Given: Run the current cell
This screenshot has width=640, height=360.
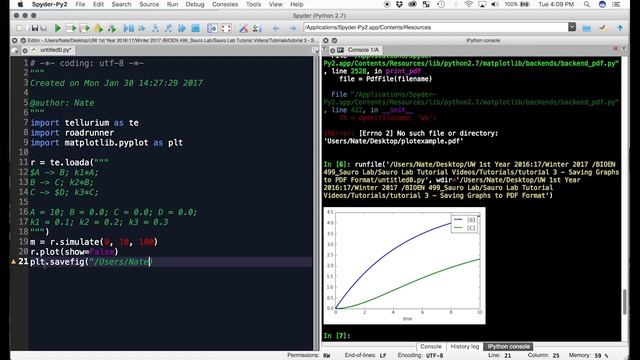Looking at the screenshot, I should tap(71, 28).
